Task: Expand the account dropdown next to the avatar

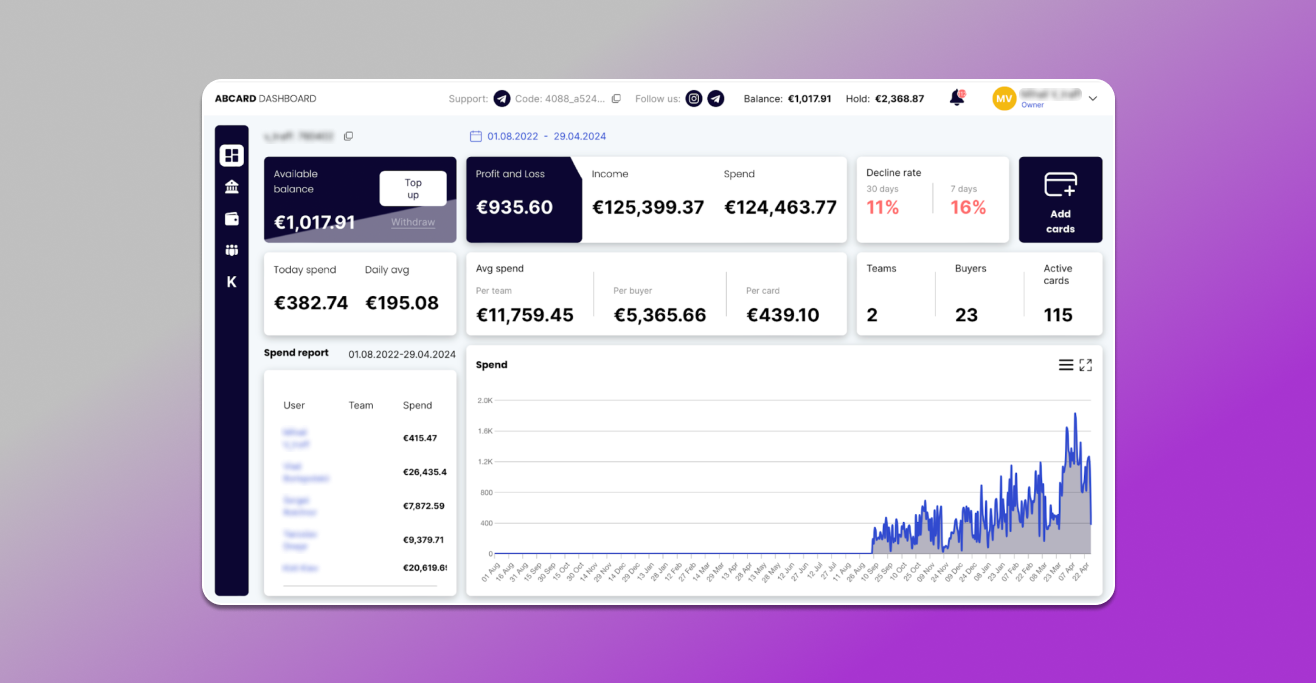Action: coord(1092,98)
